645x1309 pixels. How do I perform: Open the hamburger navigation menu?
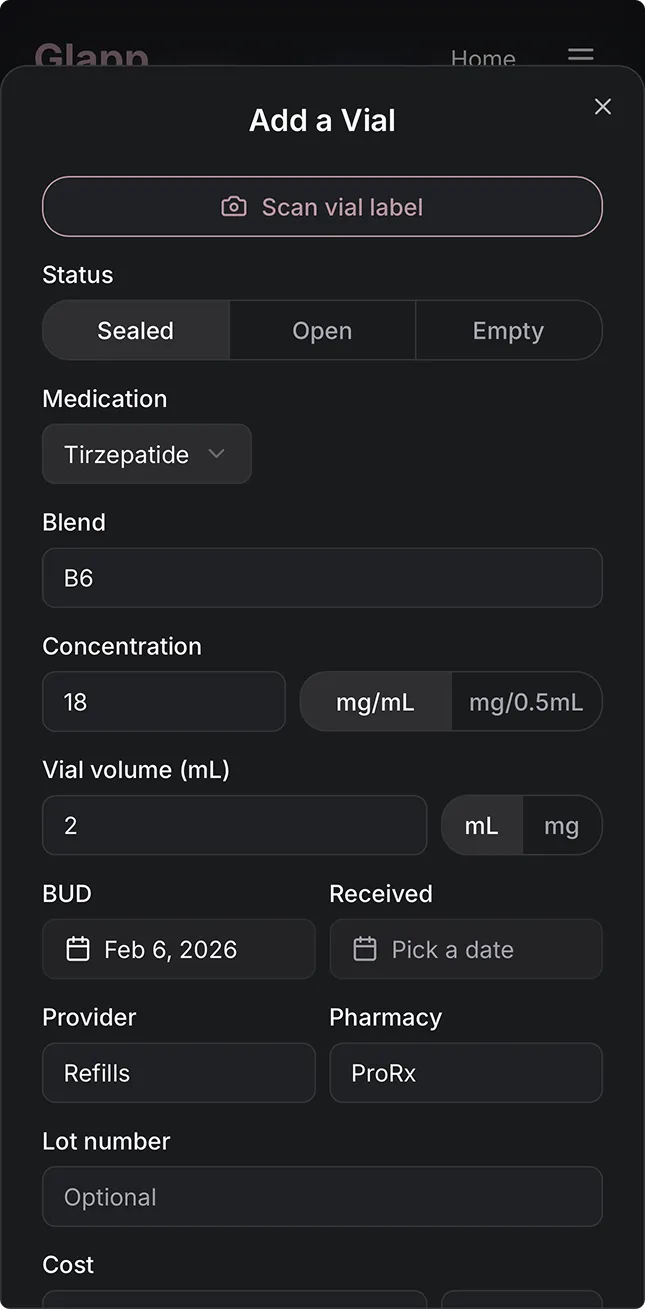coord(580,57)
